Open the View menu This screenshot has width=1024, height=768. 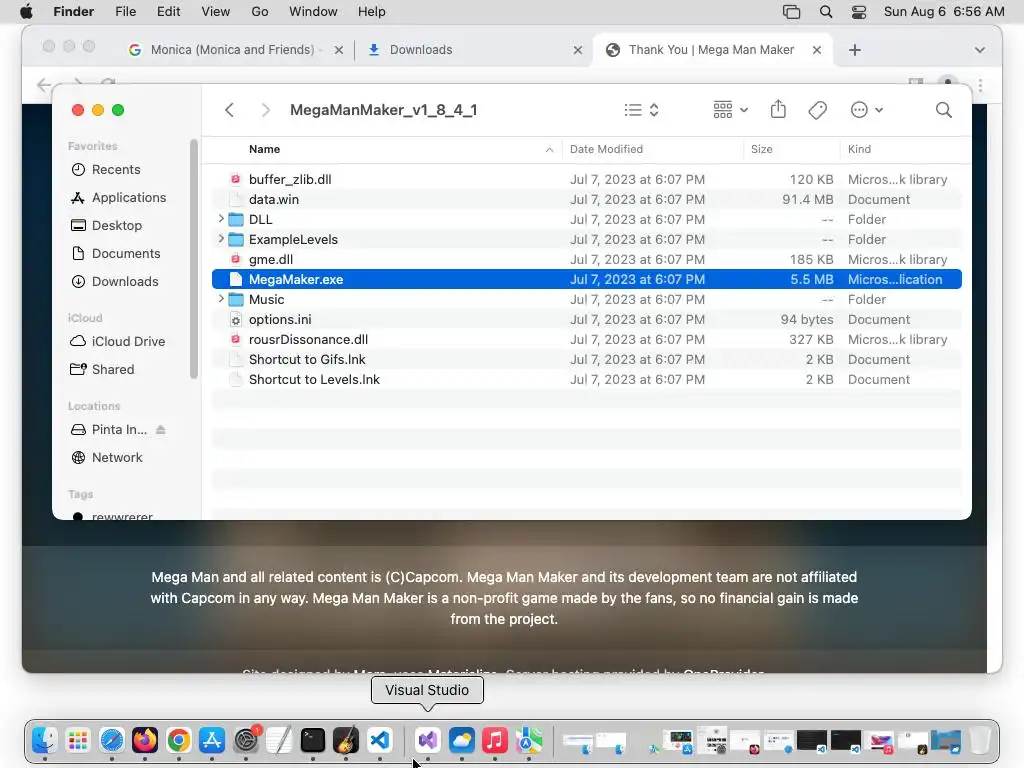click(216, 12)
